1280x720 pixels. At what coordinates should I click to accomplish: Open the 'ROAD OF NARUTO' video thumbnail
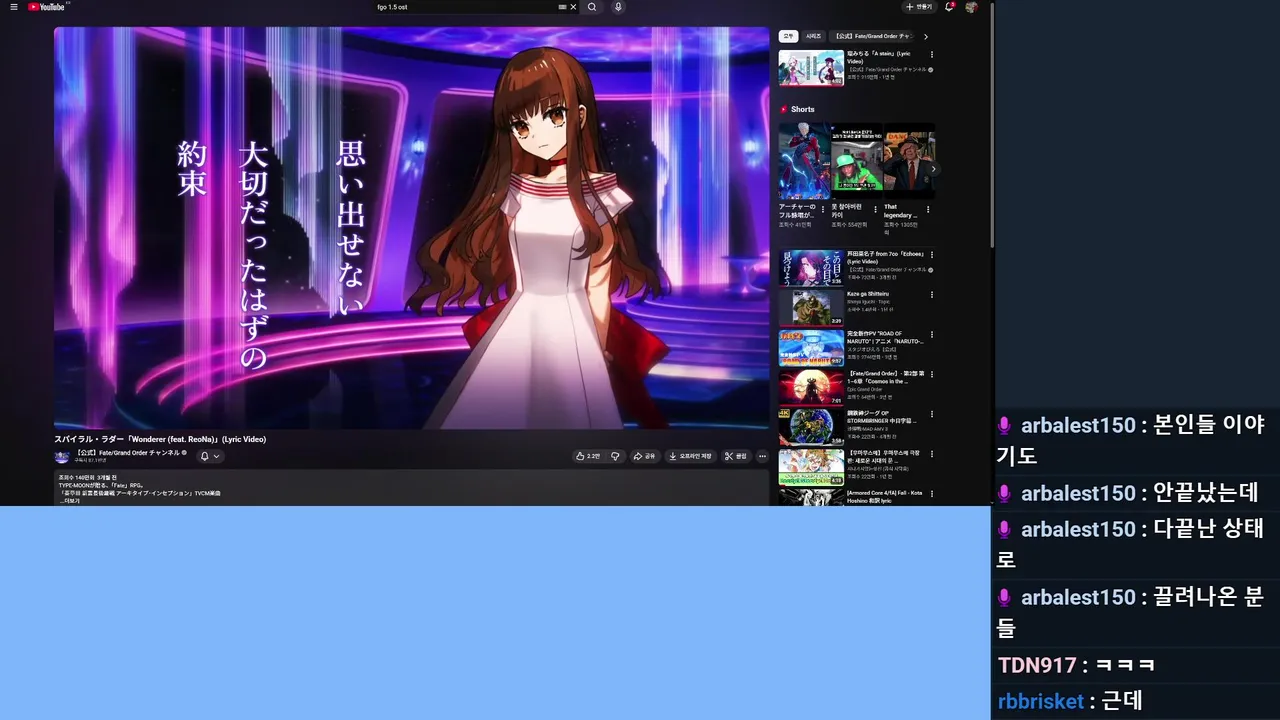[811, 348]
